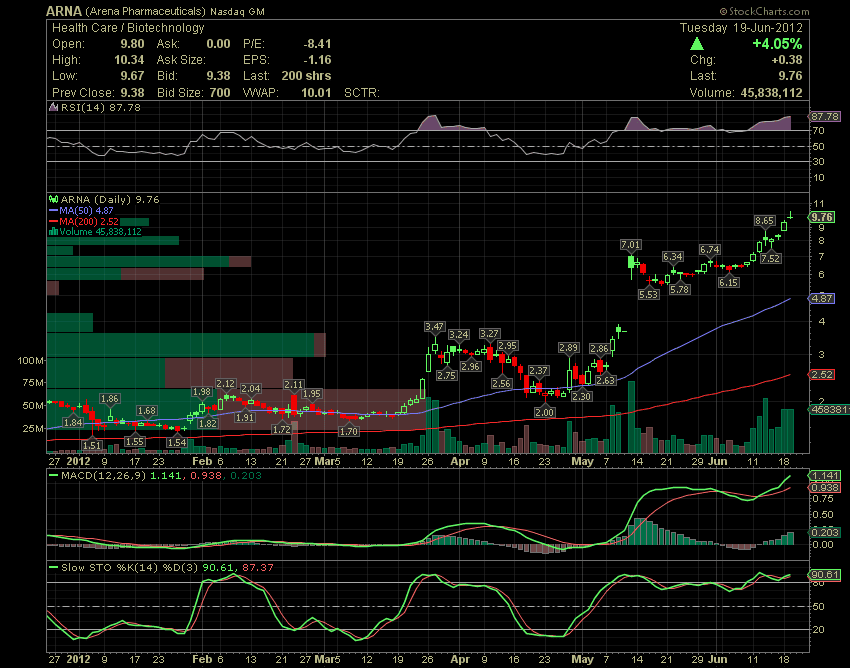This screenshot has height=668, width=850.
Task: Click the 'MACD(12,26,9)' panel label
Action: (104, 476)
